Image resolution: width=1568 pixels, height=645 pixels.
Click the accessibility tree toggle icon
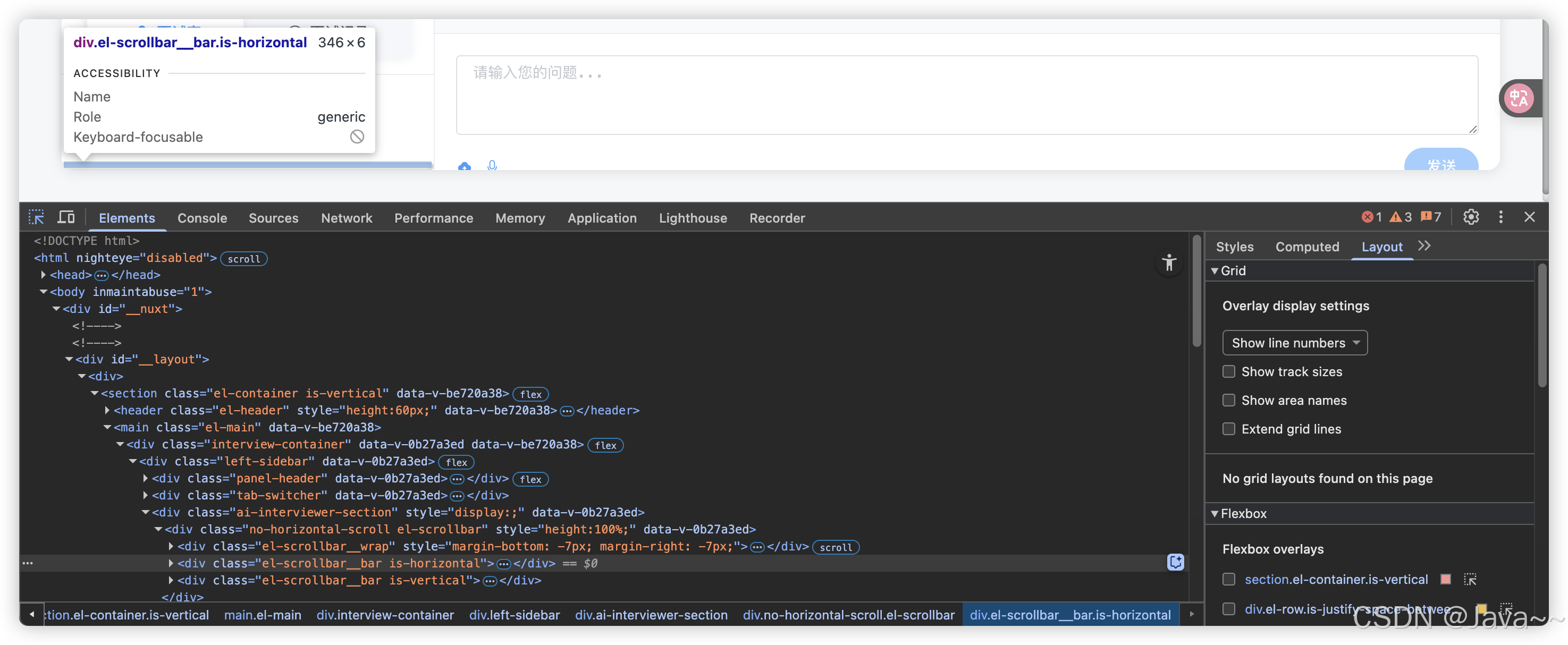pyautogui.click(x=1169, y=263)
